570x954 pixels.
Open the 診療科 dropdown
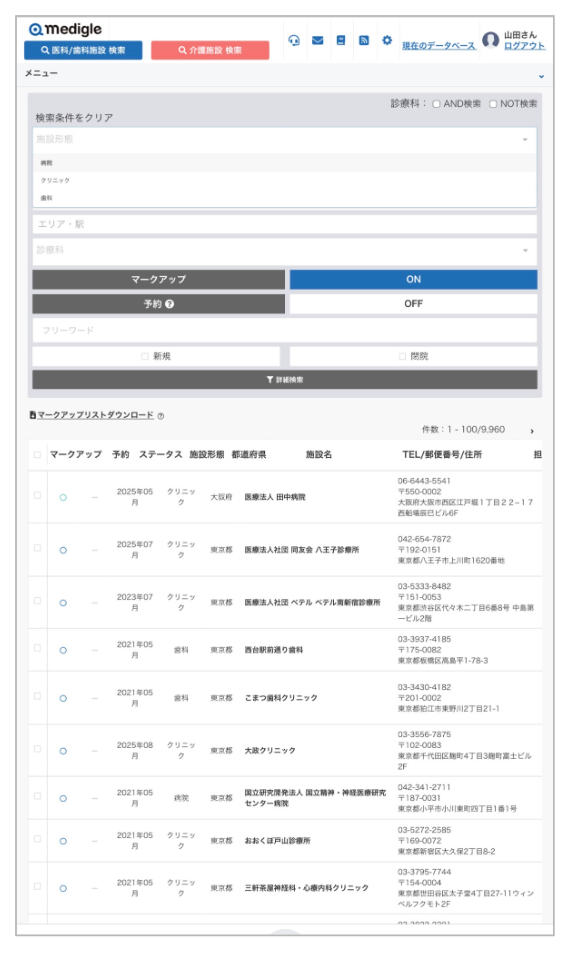[x=285, y=250]
